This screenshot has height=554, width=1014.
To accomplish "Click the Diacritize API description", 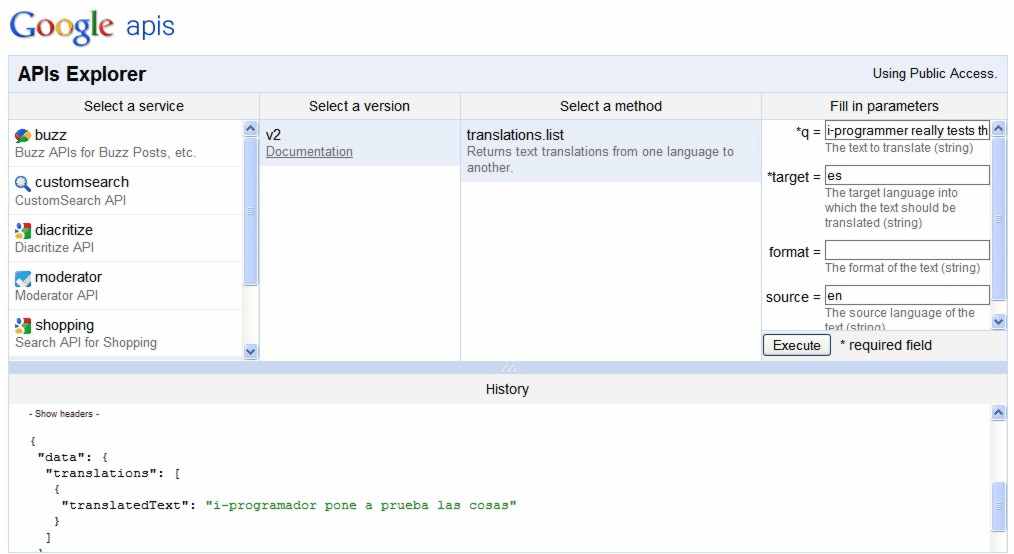I will click(54, 248).
